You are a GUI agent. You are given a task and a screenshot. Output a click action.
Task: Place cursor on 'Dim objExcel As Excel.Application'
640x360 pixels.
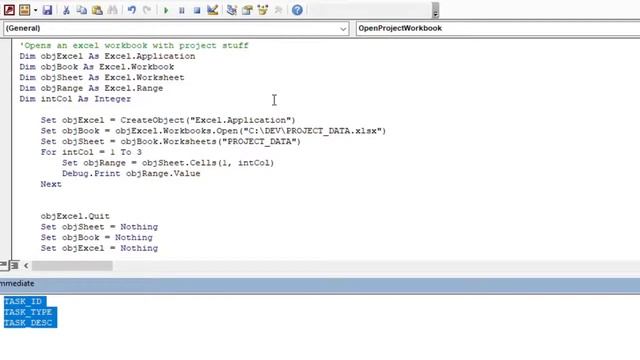pos(107,56)
